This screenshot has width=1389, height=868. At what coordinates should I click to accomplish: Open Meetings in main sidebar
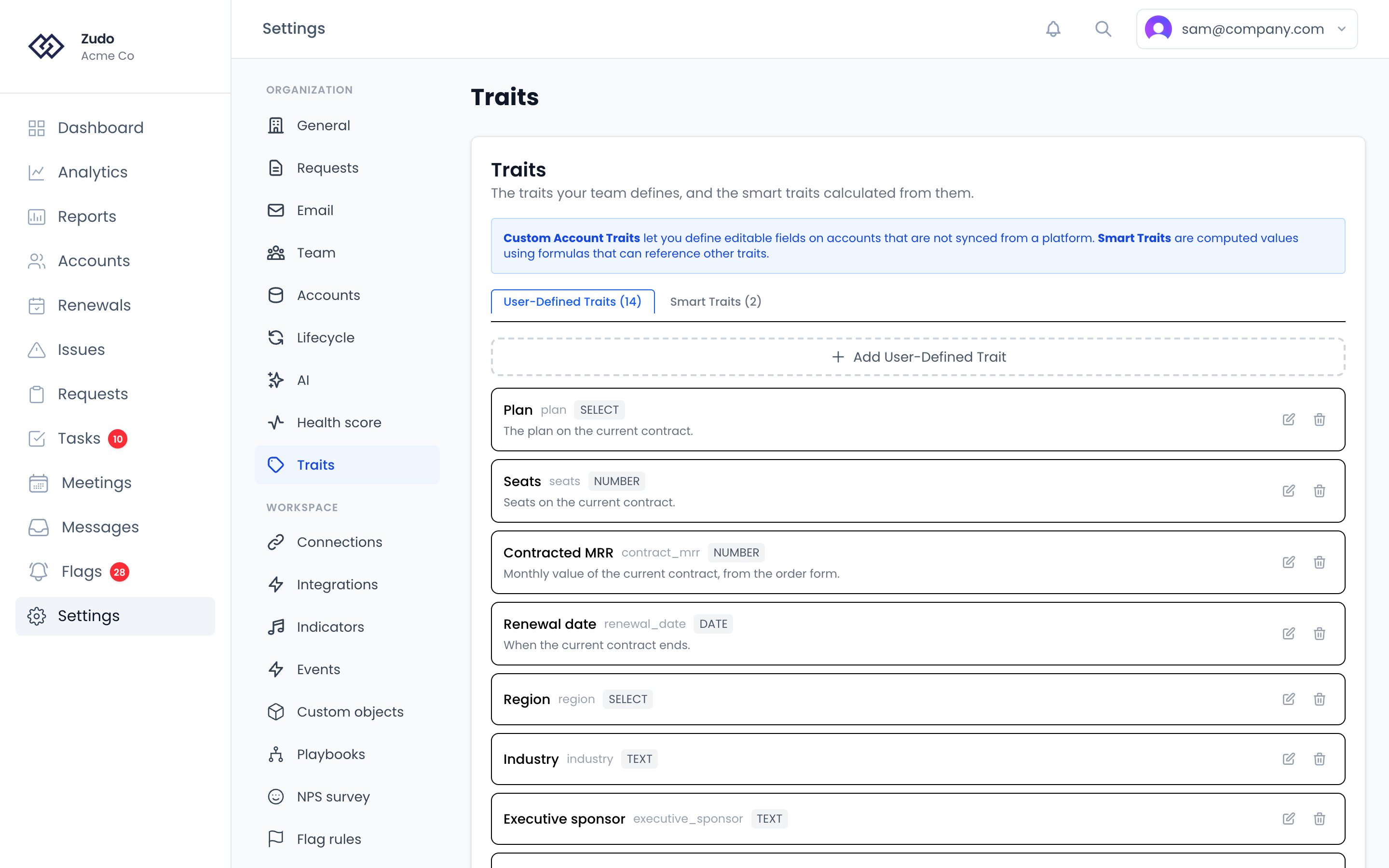(115, 483)
